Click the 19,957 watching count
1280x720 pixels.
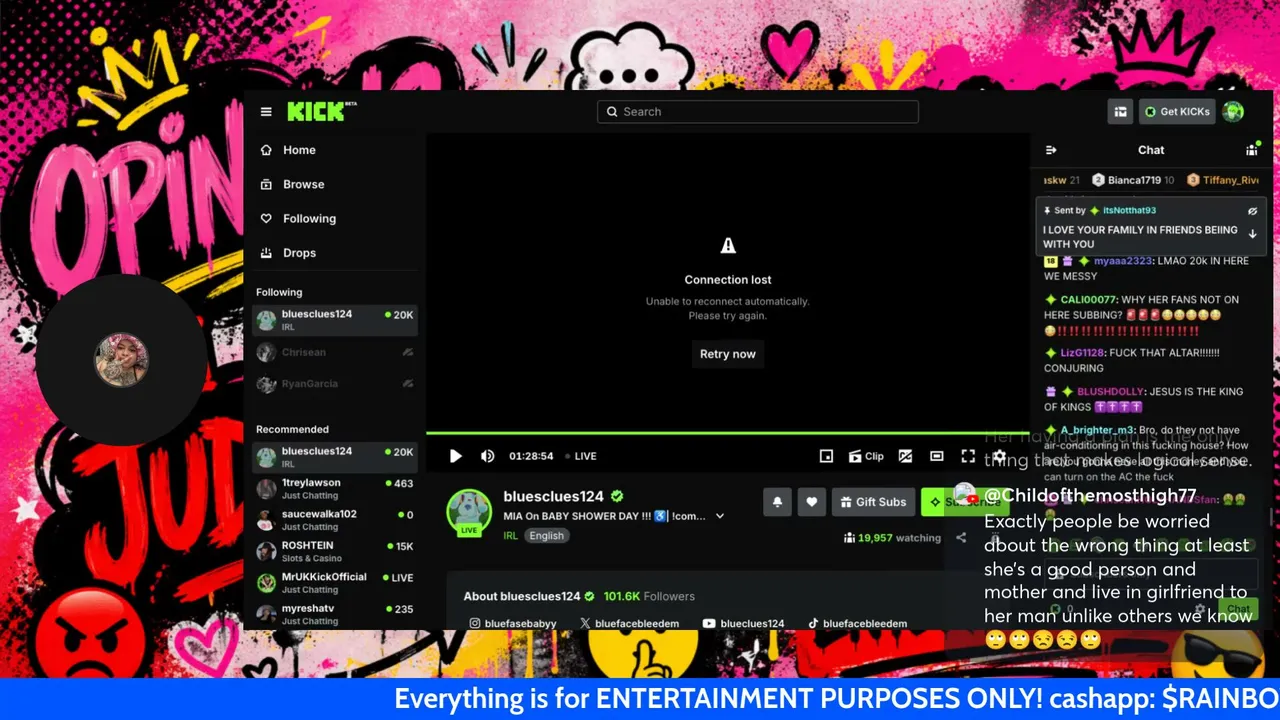892,538
